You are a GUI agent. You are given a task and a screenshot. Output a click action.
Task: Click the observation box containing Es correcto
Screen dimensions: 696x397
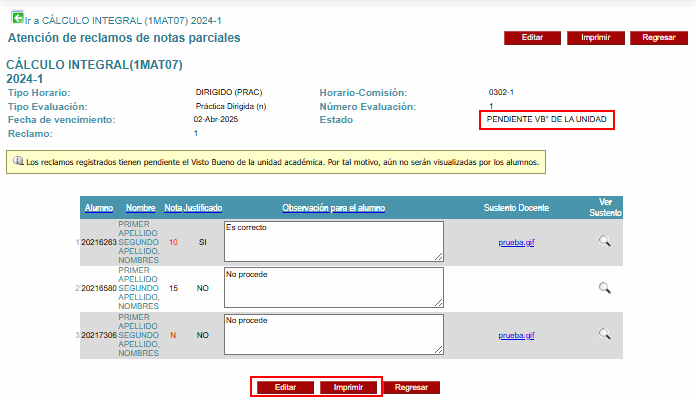pyautogui.click(x=334, y=241)
